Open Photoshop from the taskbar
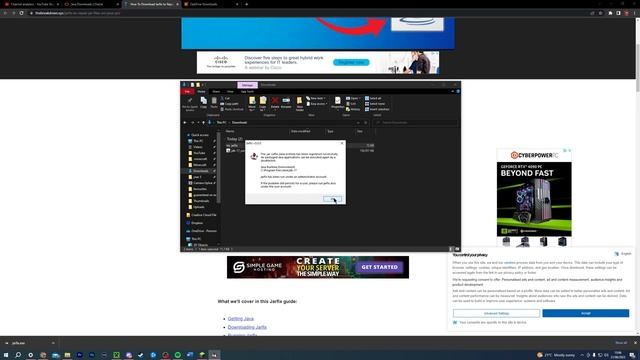 coord(92,355)
